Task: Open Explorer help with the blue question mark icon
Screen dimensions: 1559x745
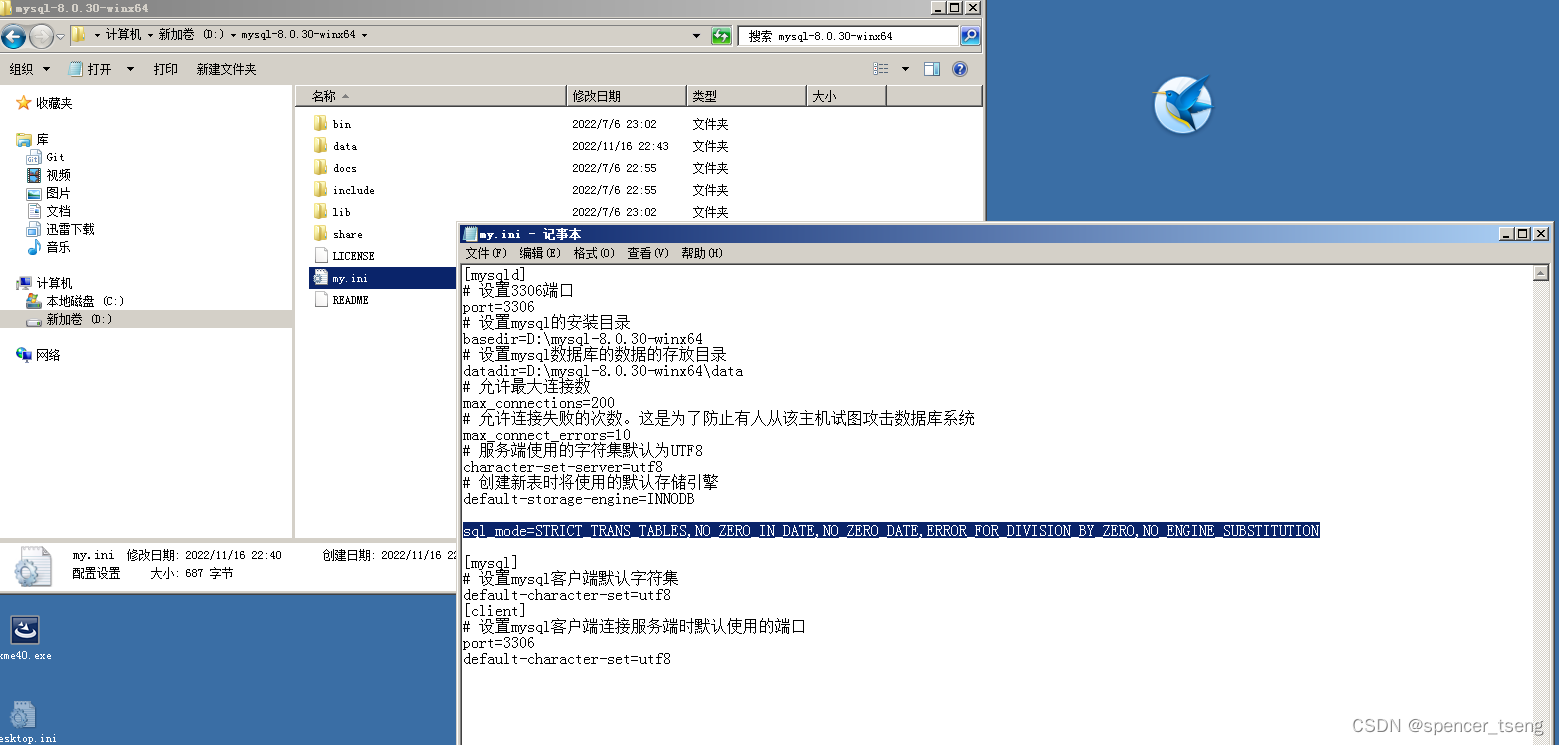Action: 961,68
